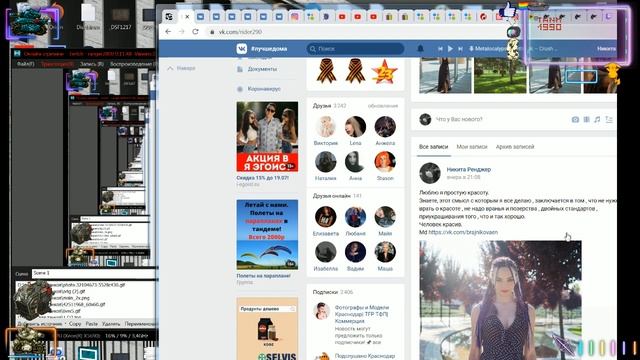Screen dimensions: 640x360
Task: Open online friend Елизавета's avatar
Action: 326,217
